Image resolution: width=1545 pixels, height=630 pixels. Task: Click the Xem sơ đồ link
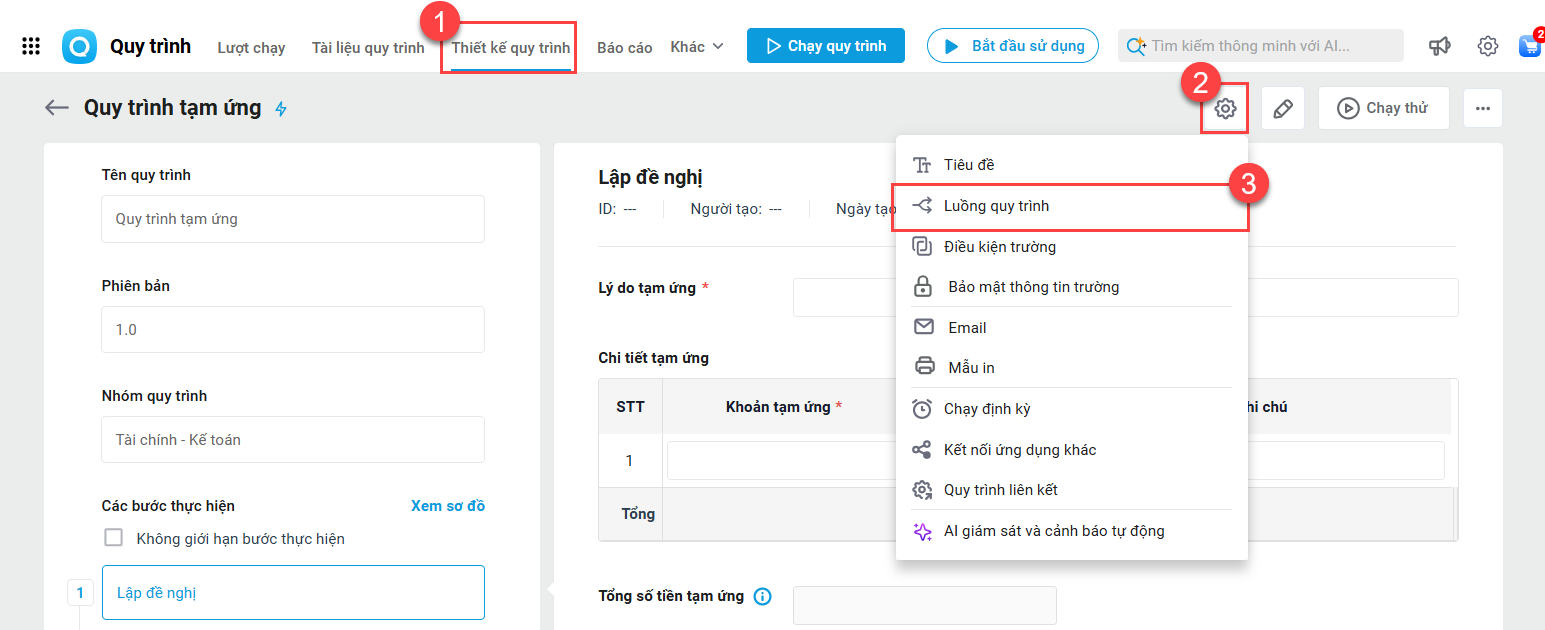(447, 506)
